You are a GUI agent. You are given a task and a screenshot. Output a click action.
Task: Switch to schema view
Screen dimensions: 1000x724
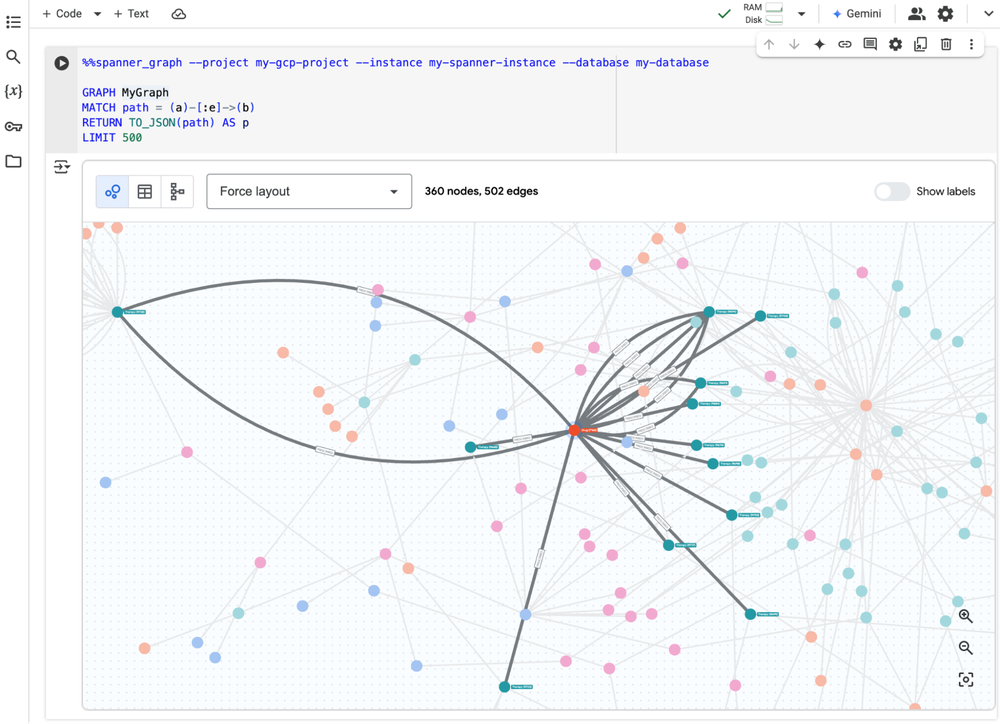coord(177,192)
